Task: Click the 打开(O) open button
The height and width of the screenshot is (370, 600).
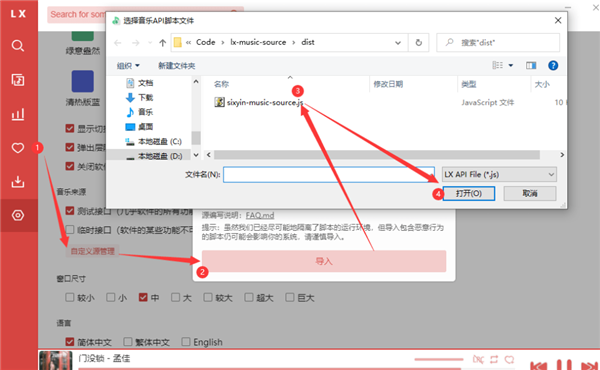Action: coord(469,193)
